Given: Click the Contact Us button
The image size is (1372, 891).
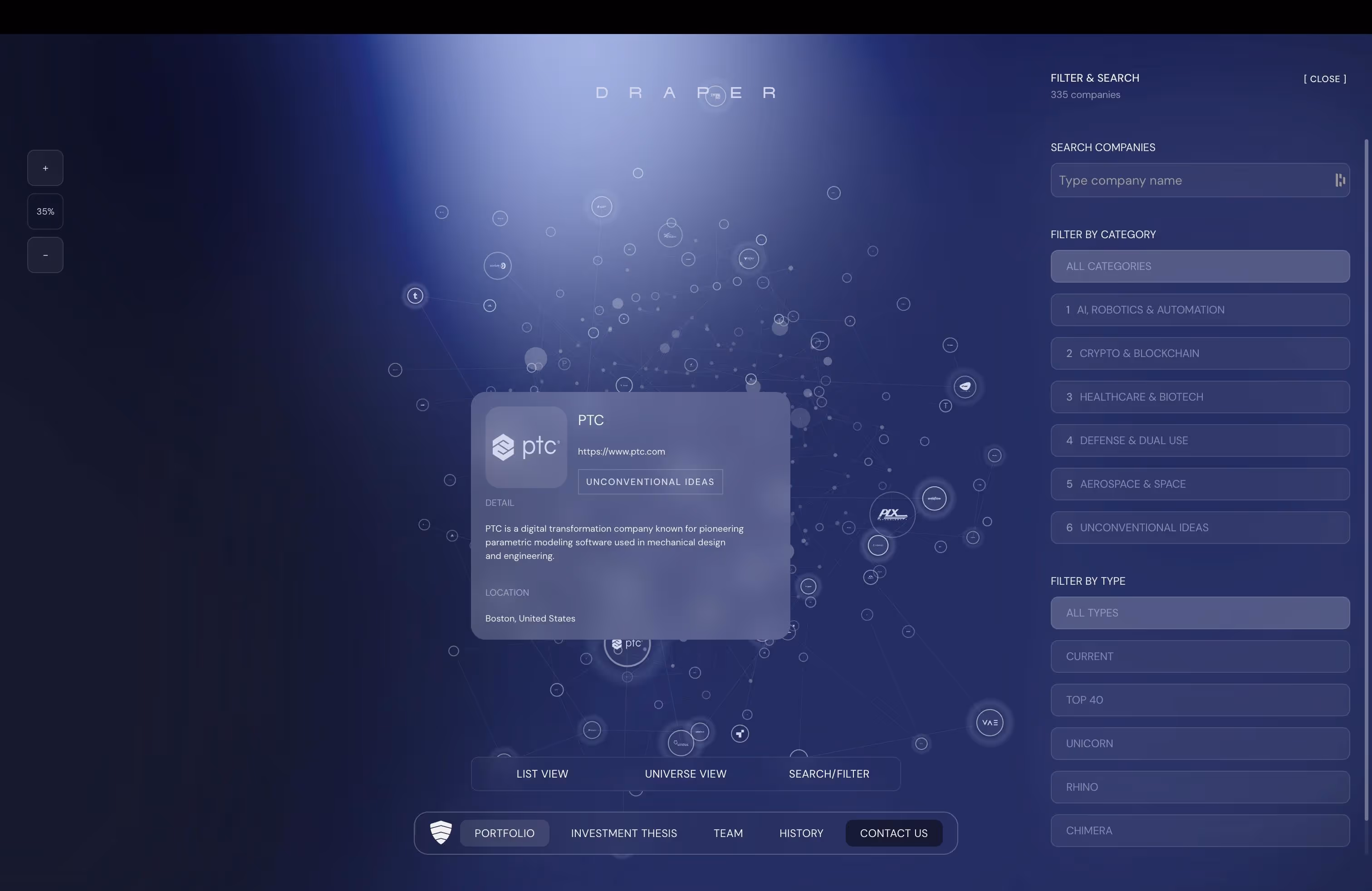Looking at the screenshot, I should click(893, 833).
